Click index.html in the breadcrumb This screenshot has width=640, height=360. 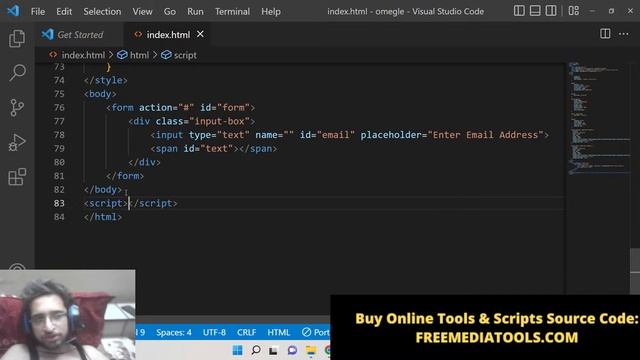83,55
